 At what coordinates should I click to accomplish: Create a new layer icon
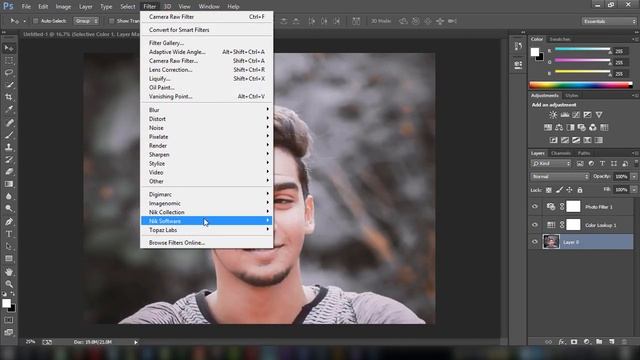pyautogui.click(x=611, y=342)
